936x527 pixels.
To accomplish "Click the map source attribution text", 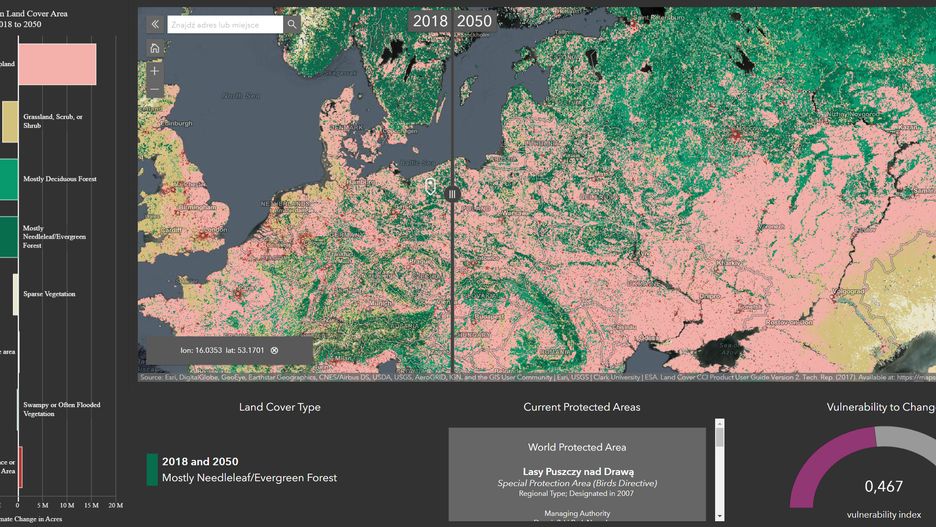I will [537, 377].
